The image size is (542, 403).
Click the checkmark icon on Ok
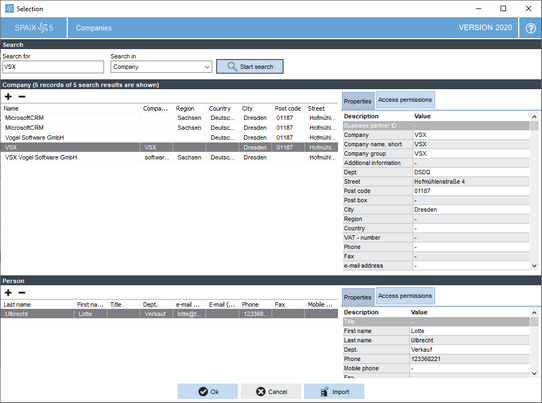(x=203, y=392)
